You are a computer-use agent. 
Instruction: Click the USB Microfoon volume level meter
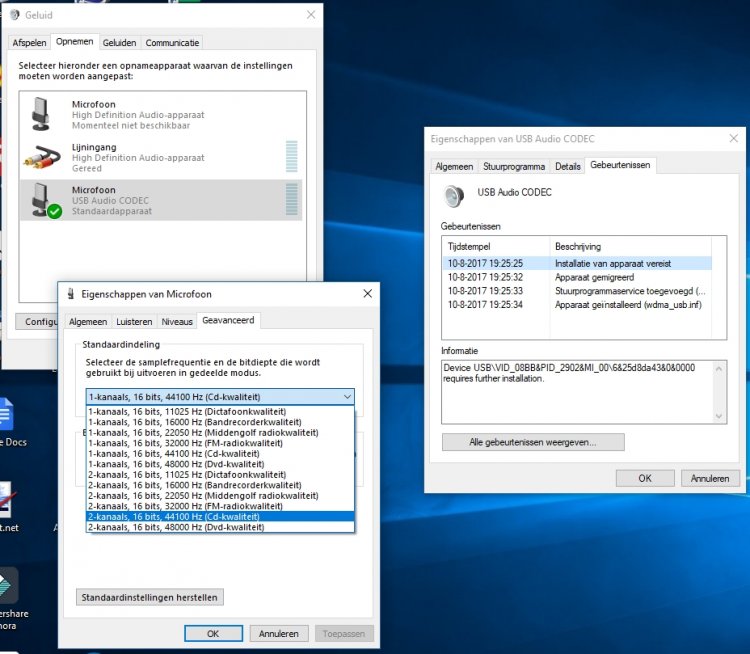coord(292,198)
